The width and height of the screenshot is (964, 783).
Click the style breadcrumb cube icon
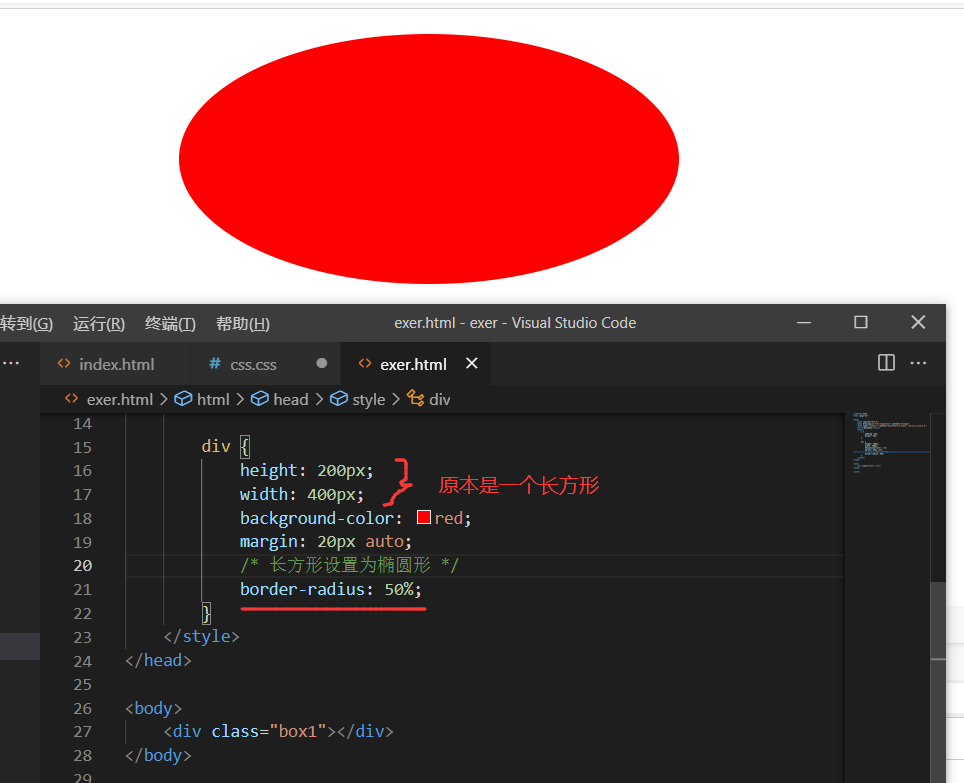(339, 399)
